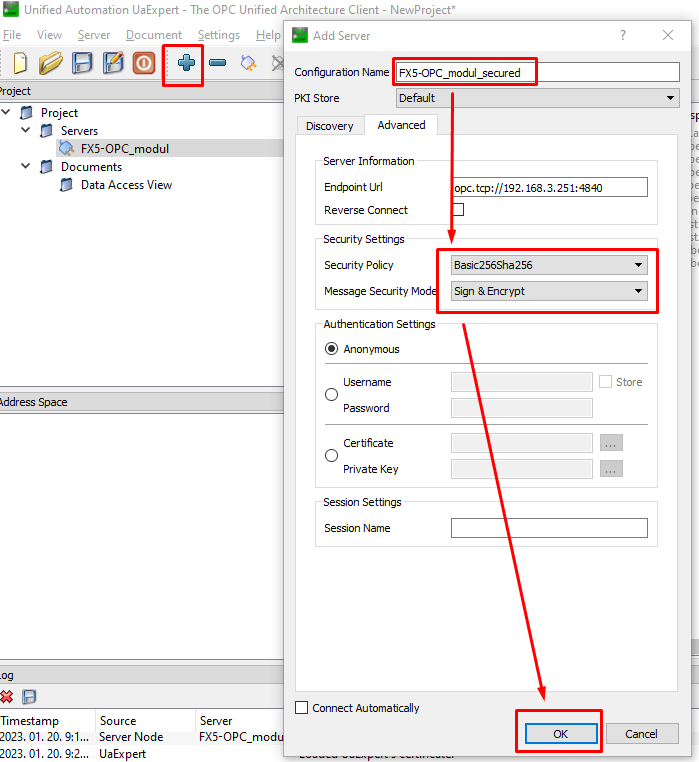Image resolution: width=699 pixels, height=762 pixels.
Task: Toggle the Reverse Connect checkbox
Action: tap(458, 210)
